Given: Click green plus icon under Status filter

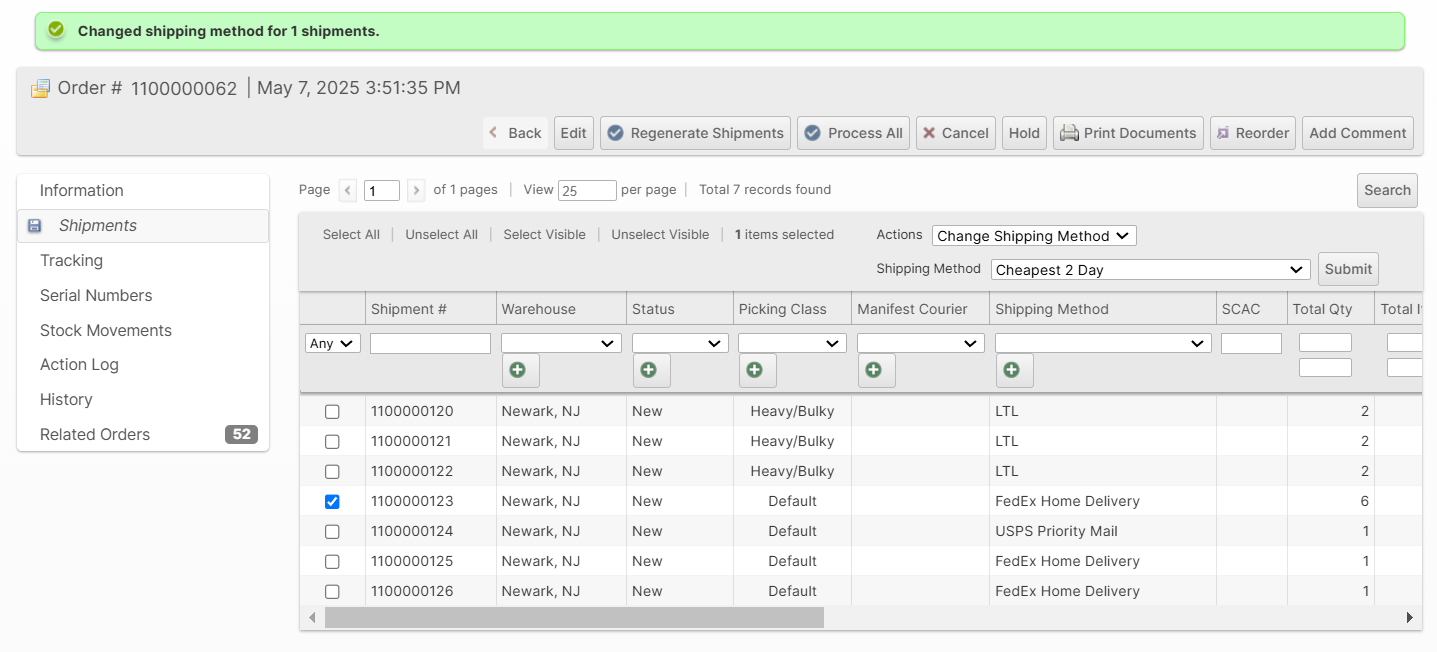Looking at the screenshot, I should pyautogui.click(x=650, y=370).
